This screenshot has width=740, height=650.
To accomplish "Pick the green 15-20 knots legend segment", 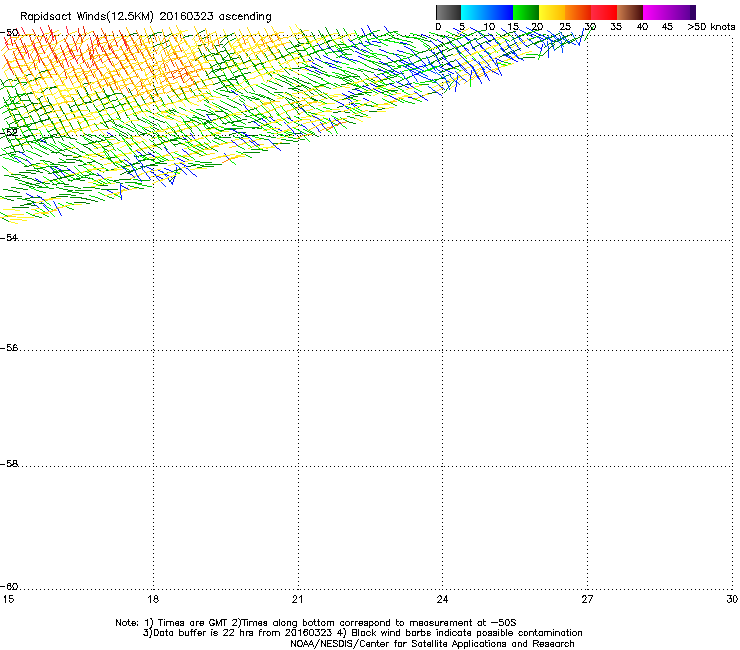I will point(526,12).
